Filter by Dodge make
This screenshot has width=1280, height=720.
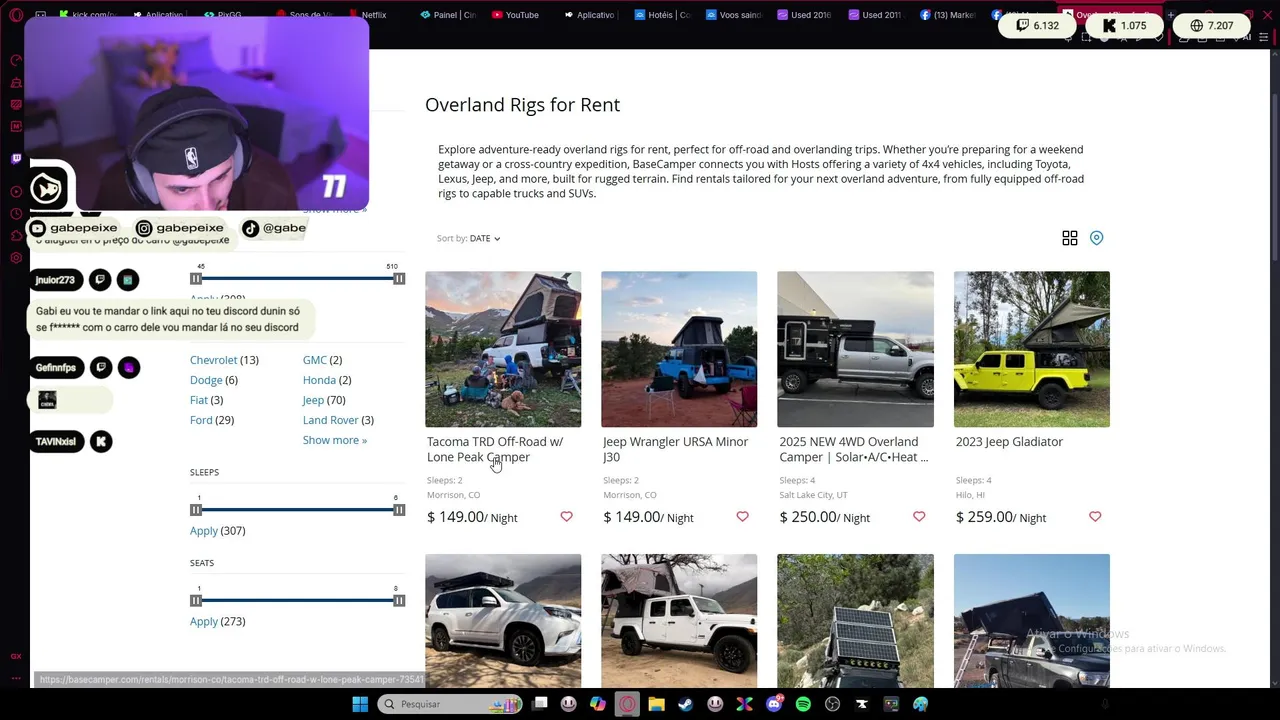tap(206, 380)
